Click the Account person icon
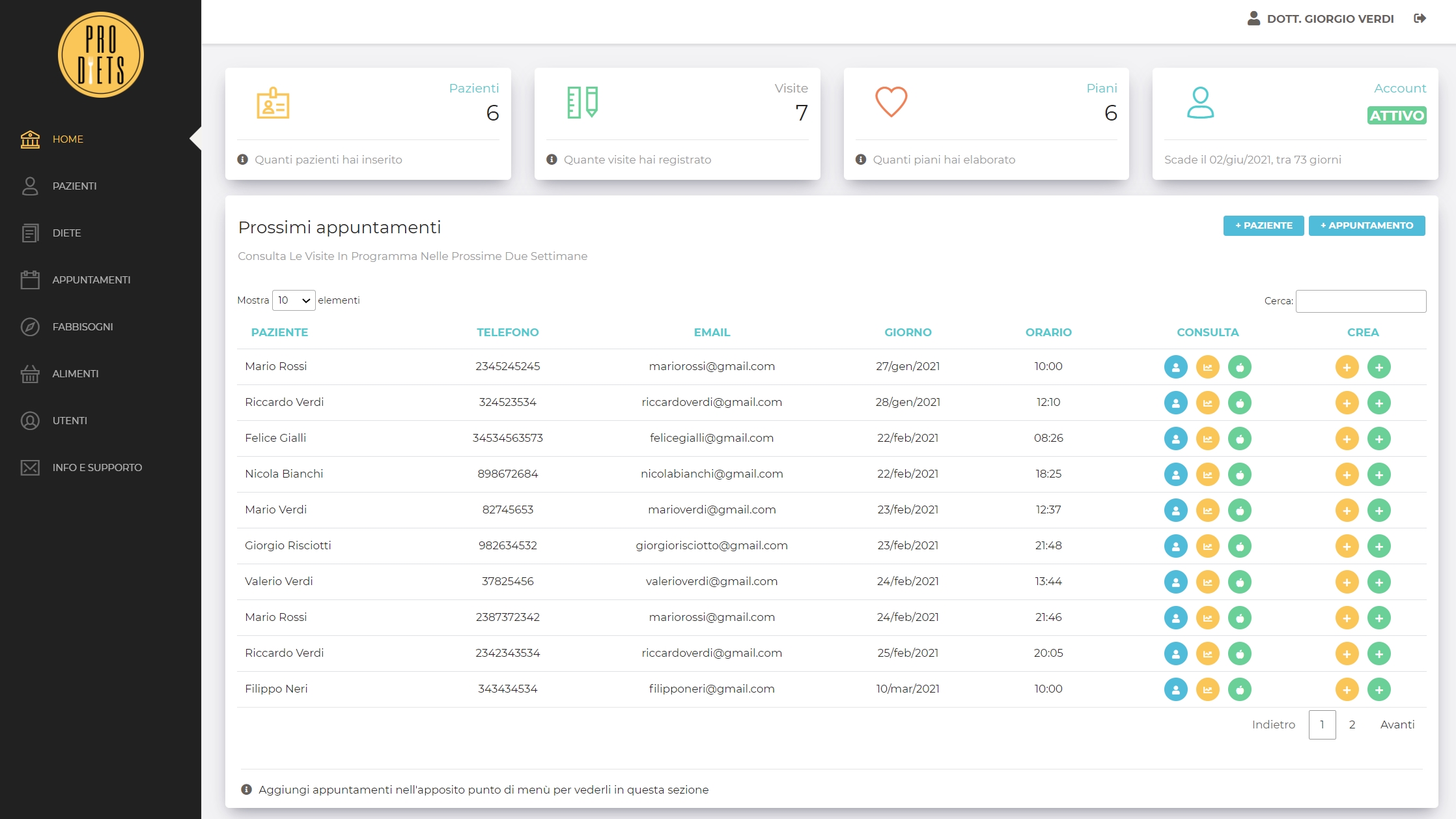The image size is (1456, 819). pyautogui.click(x=1200, y=102)
